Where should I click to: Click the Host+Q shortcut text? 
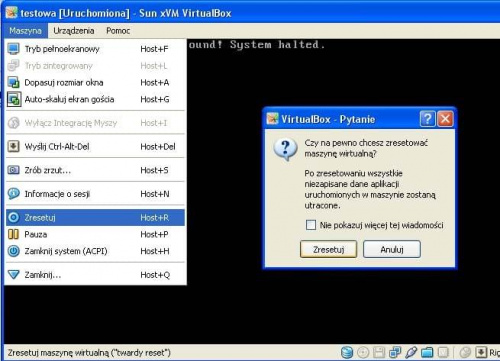click(x=155, y=275)
